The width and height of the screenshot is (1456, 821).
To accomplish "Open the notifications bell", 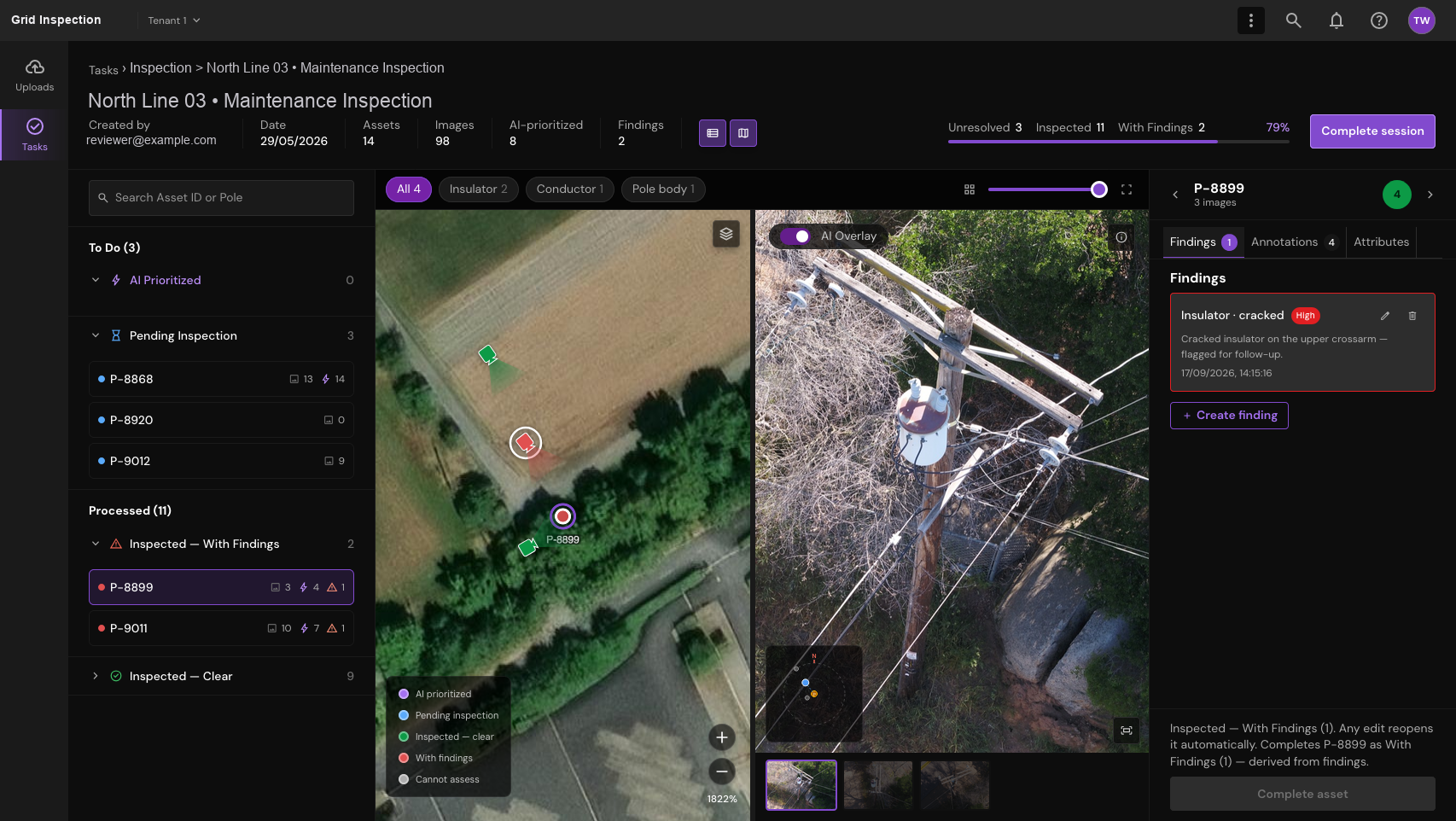I will coord(1337,20).
